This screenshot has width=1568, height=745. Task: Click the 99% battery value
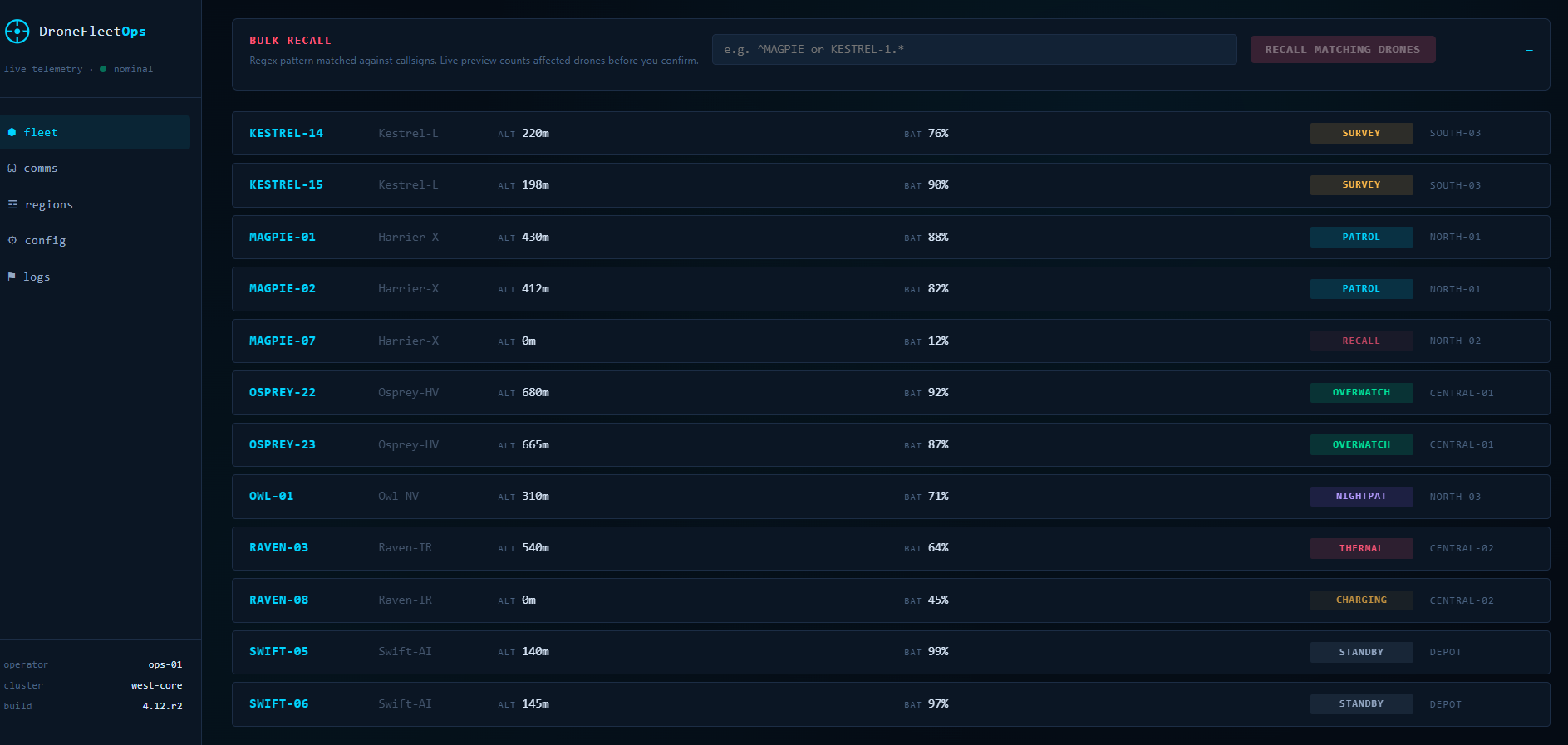click(938, 652)
